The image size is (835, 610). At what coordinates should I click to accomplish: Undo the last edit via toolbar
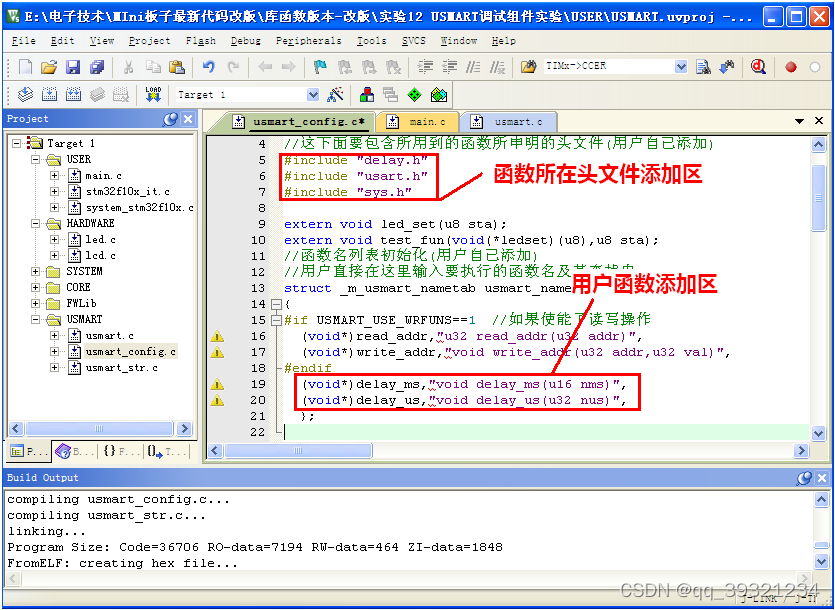(208, 67)
